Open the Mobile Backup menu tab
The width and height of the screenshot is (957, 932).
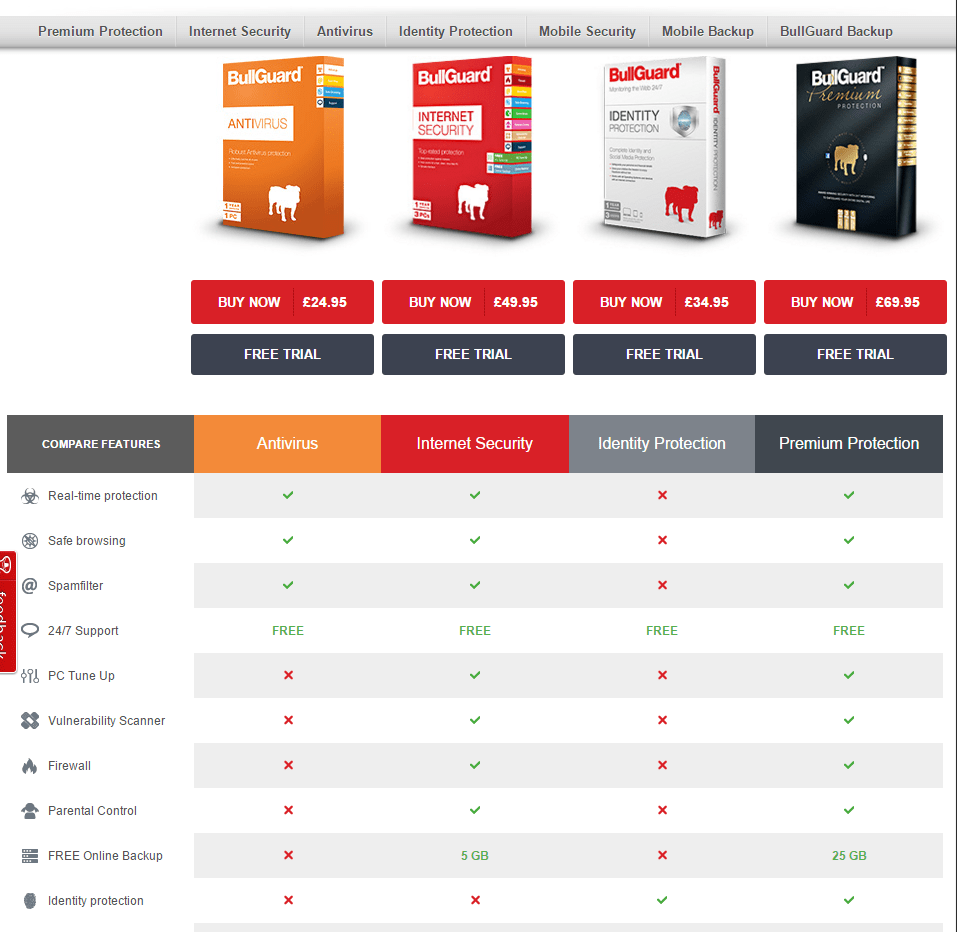708,31
